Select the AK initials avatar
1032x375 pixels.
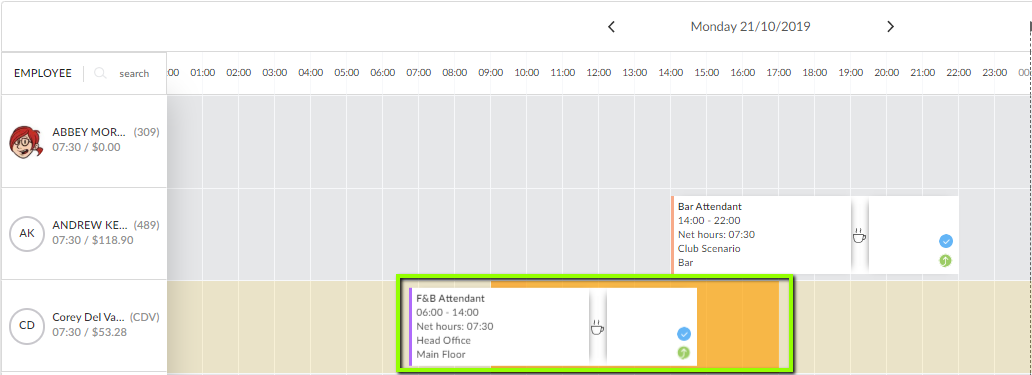point(27,234)
